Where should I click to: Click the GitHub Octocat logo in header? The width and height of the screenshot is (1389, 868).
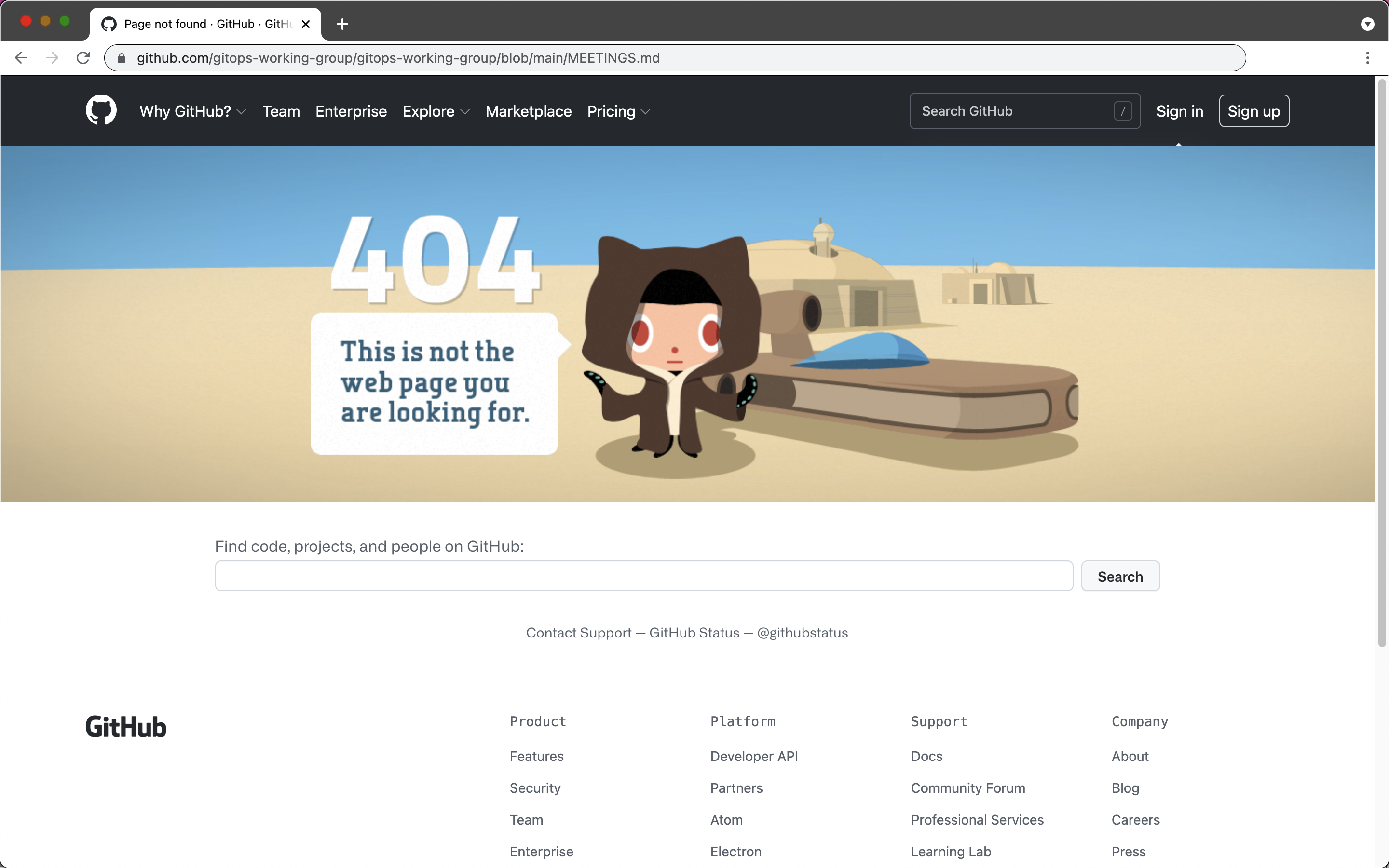(x=101, y=110)
